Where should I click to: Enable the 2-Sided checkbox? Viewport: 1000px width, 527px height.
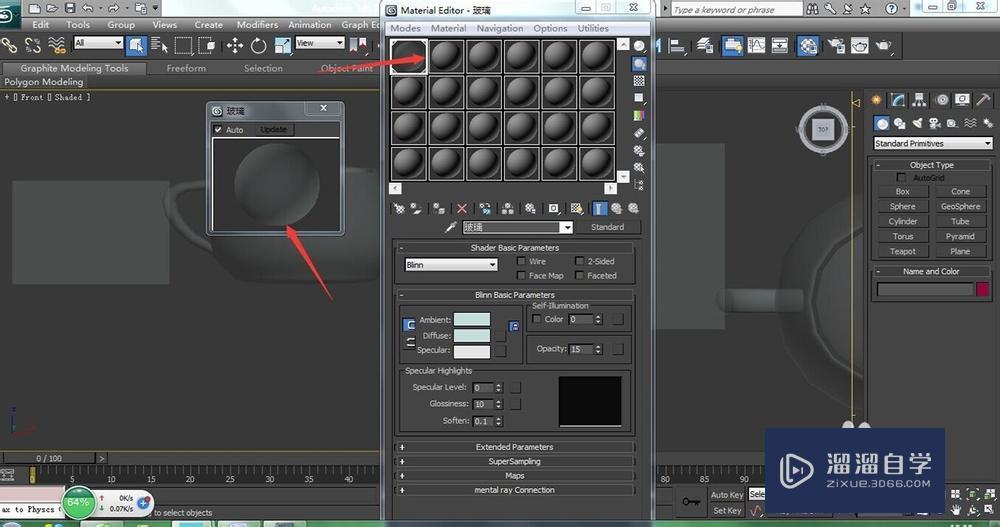[x=580, y=262]
